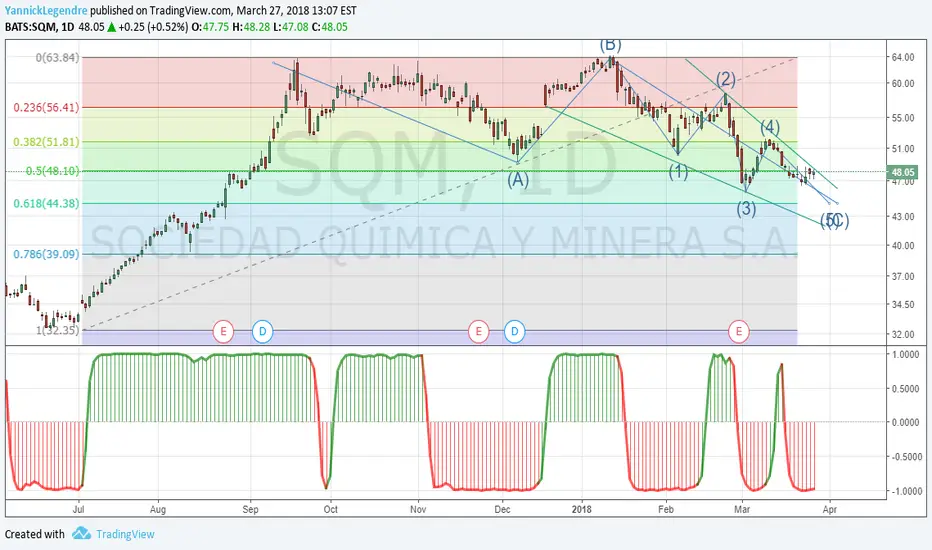Click the dividend D marker above Dec
The height and width of the screenshot is (550, 932).
[515, 331]
